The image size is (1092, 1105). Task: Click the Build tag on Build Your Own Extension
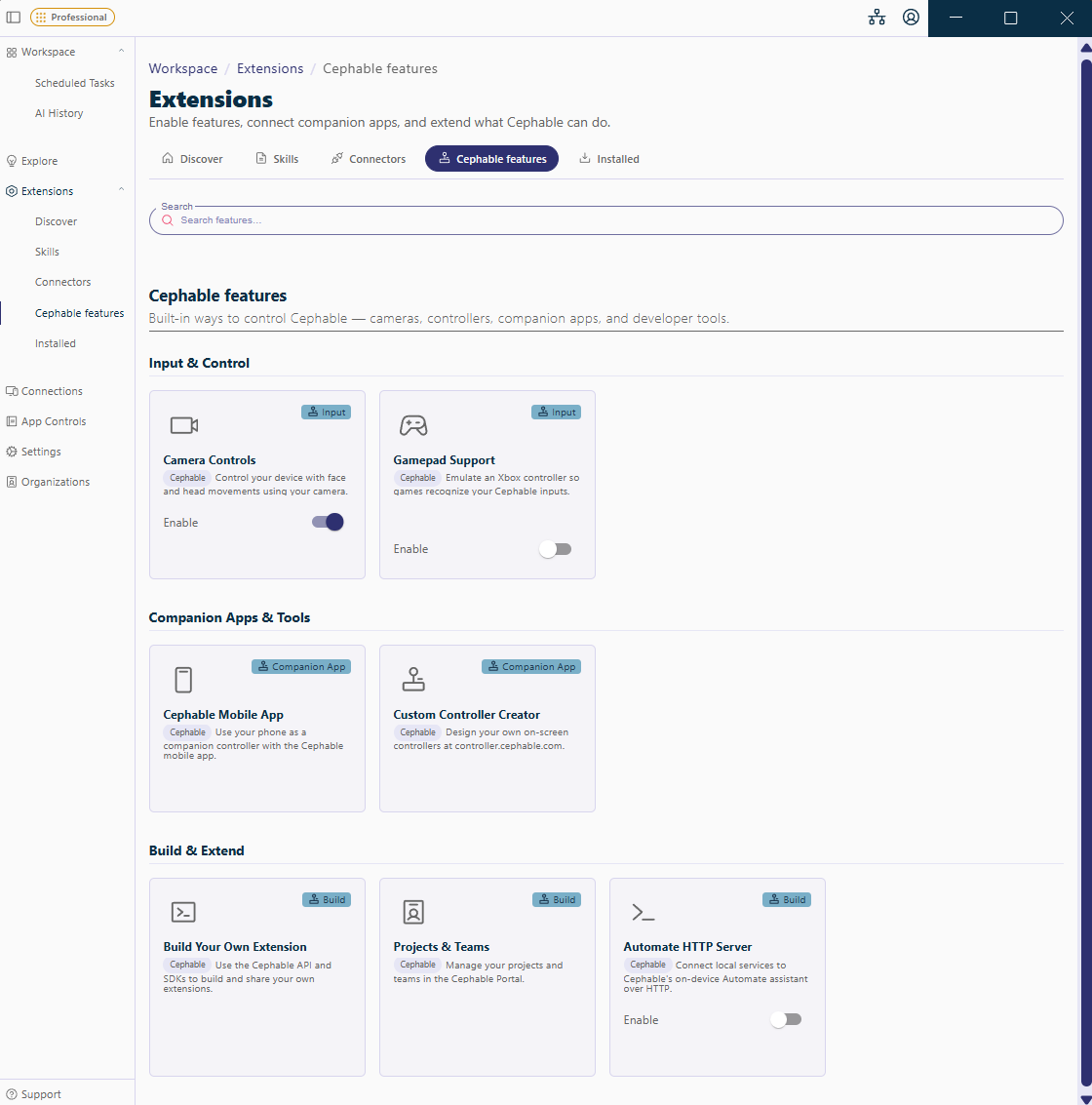click(x=327, y=900)
